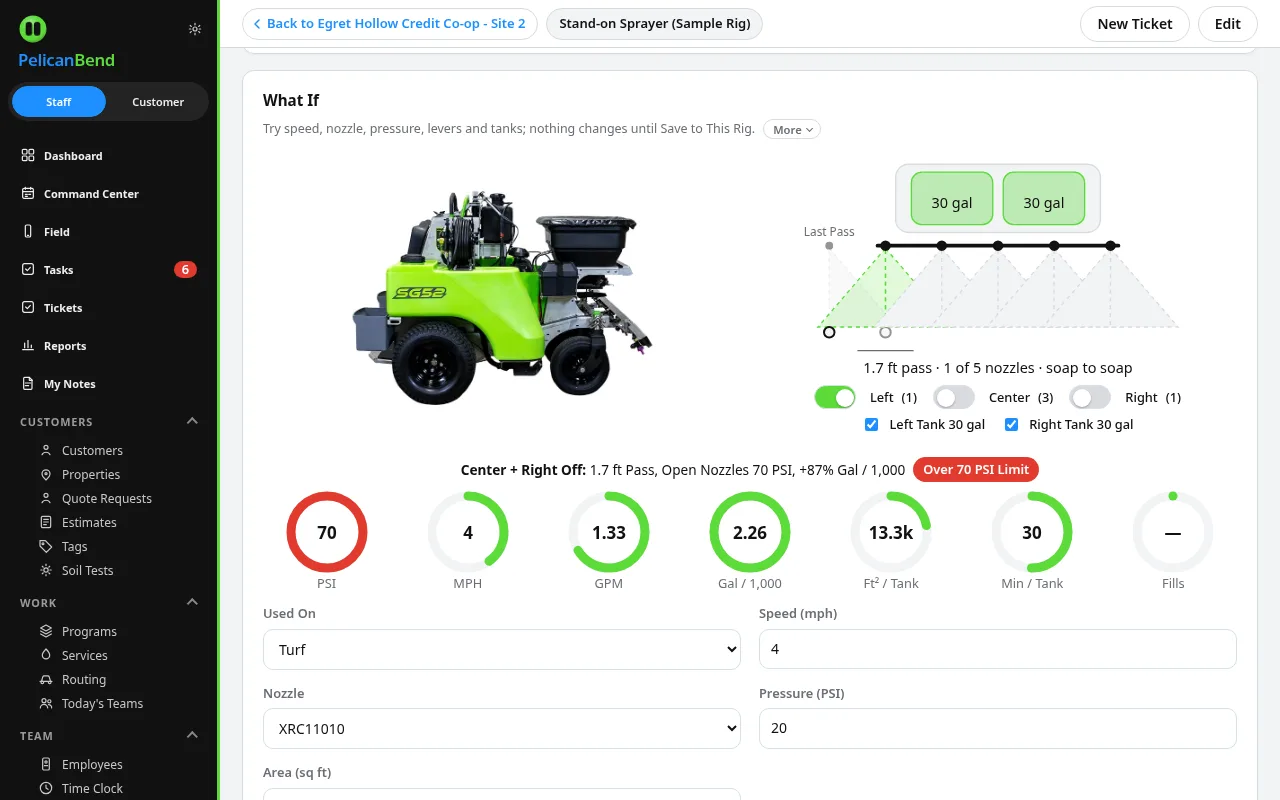The width and height of the screenshot is (1280, 800).
Task: Switch to Customer view tab
Action: tap(158, 102)
